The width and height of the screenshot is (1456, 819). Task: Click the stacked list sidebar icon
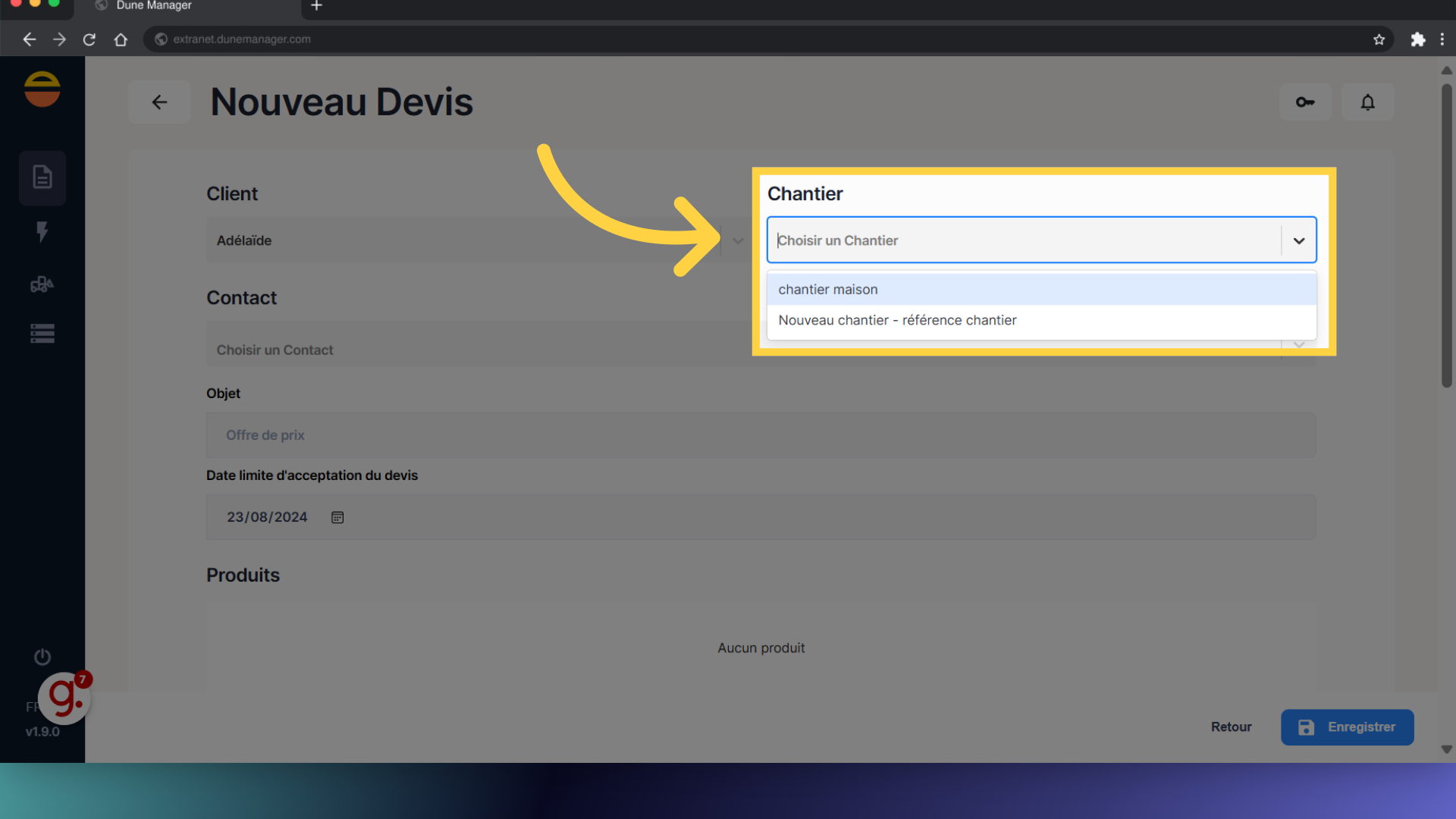(x=42, y=334)
